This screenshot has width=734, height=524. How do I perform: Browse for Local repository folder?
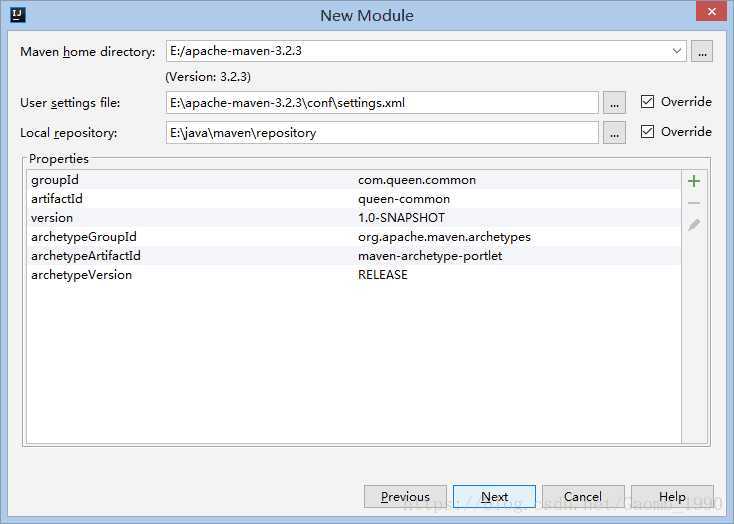click(x=614, y=133)
